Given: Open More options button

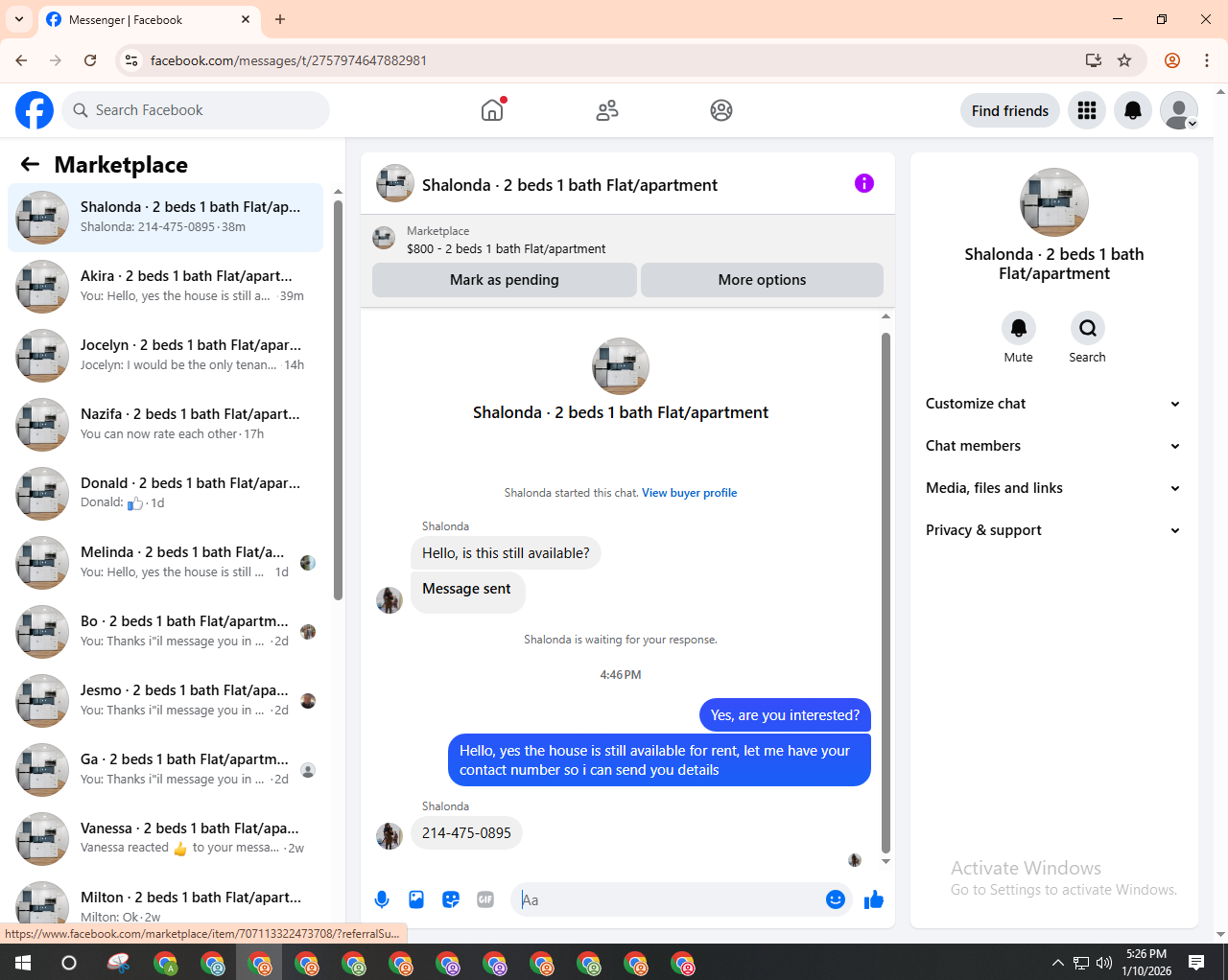Looking at the screenshot, I should click(762, 280).
